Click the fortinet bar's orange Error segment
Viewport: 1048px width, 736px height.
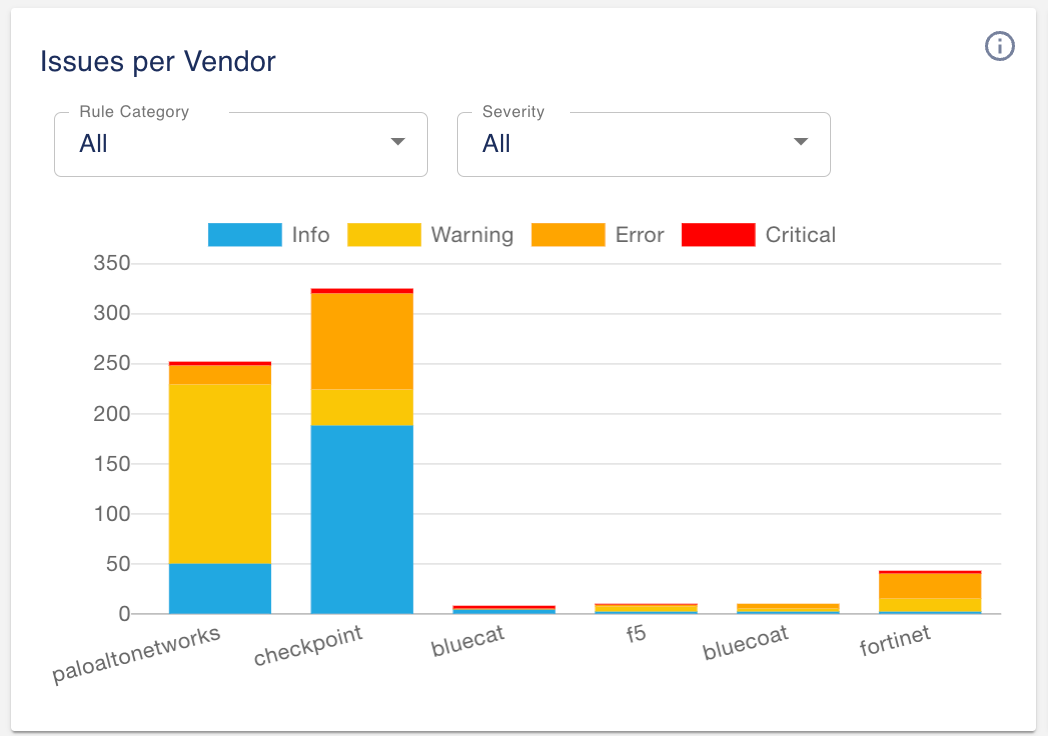930,586
